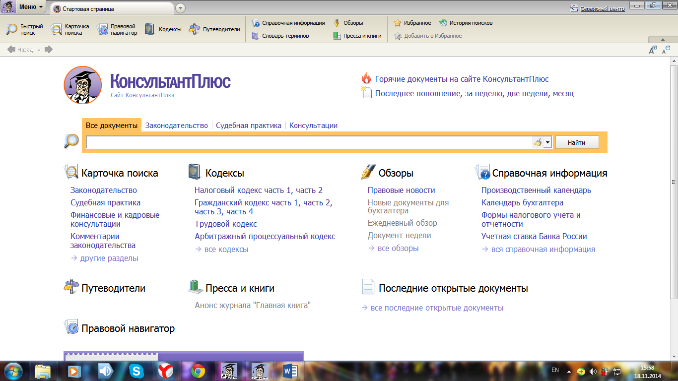Screen dimensions: 678x381
Task: Go forward with the right arrow
Action: [x=49, y=49]
